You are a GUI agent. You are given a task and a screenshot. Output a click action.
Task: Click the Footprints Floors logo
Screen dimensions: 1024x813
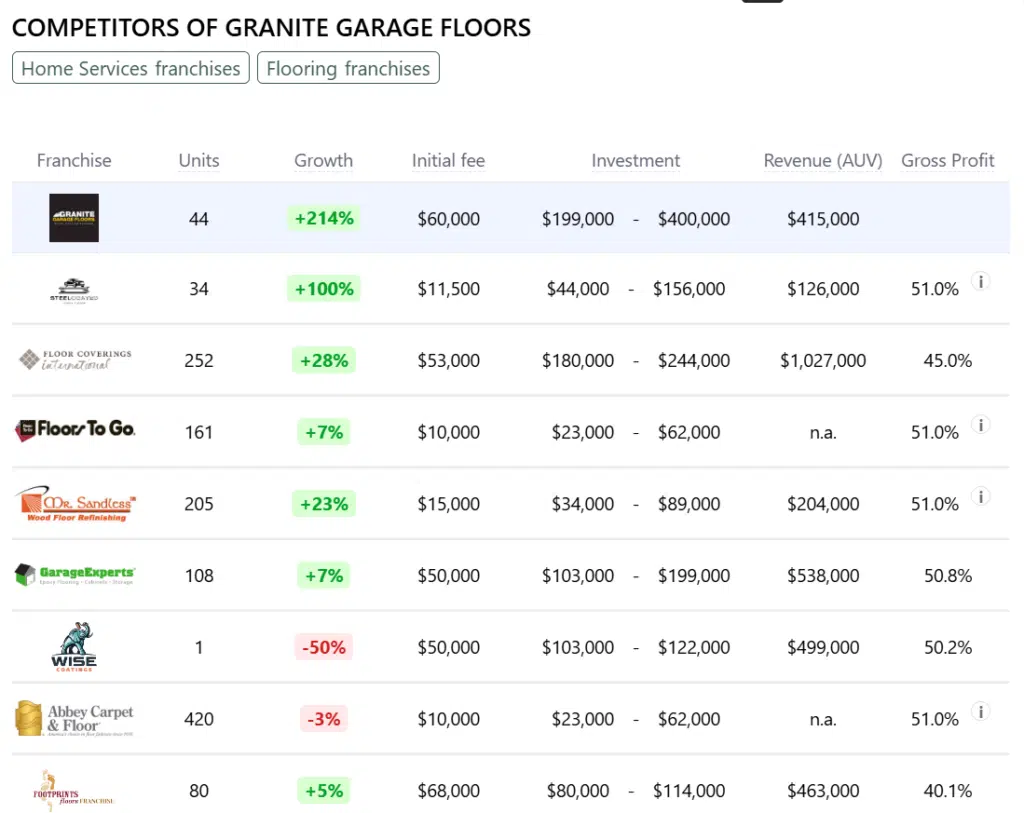click(74, 790)
